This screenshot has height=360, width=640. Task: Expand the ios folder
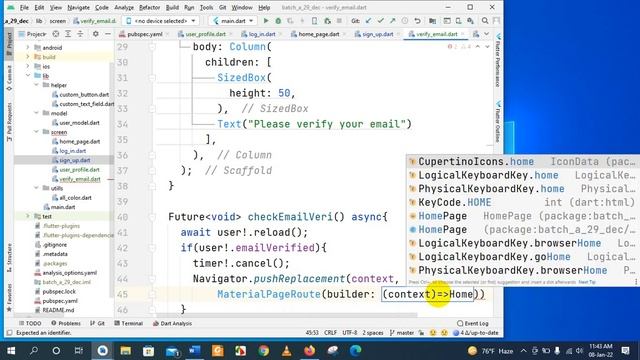click(x=28, y=66)
